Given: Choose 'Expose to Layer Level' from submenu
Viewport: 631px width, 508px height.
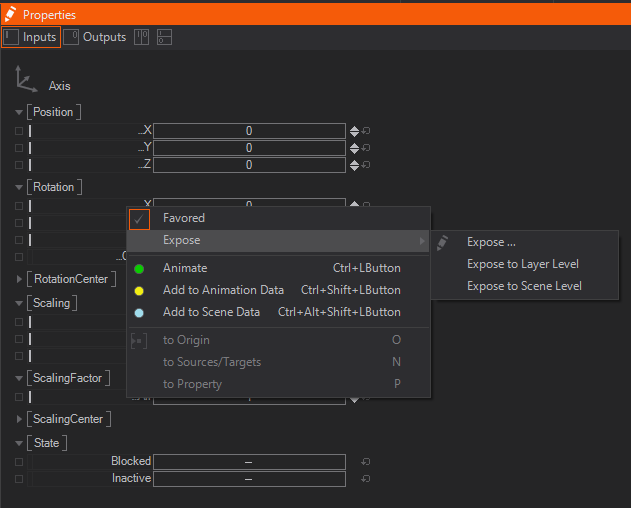Looking at the screenshot, I should [522, 264].
